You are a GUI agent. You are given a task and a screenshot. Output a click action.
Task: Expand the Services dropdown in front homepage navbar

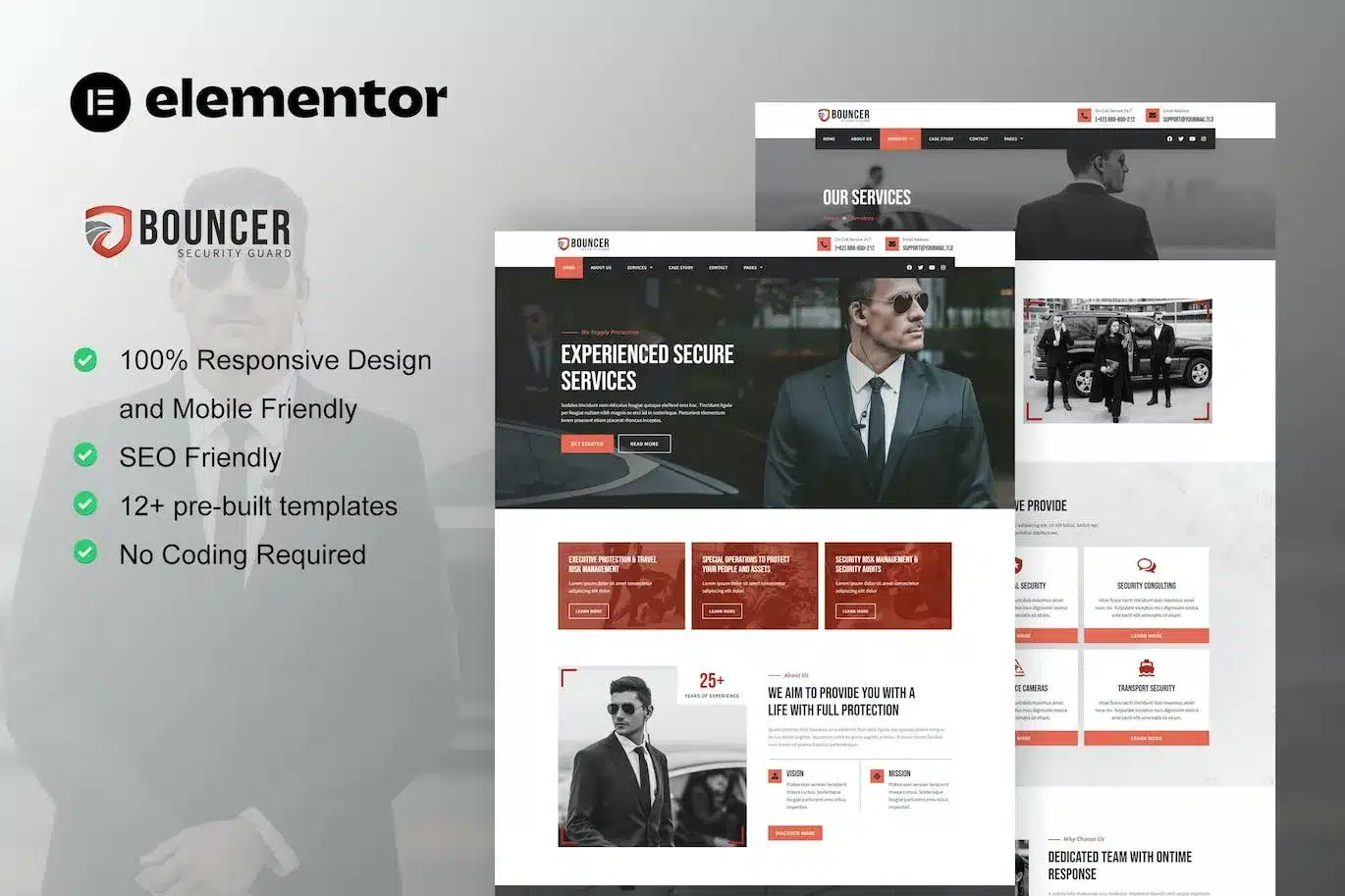tap(640, 267)
